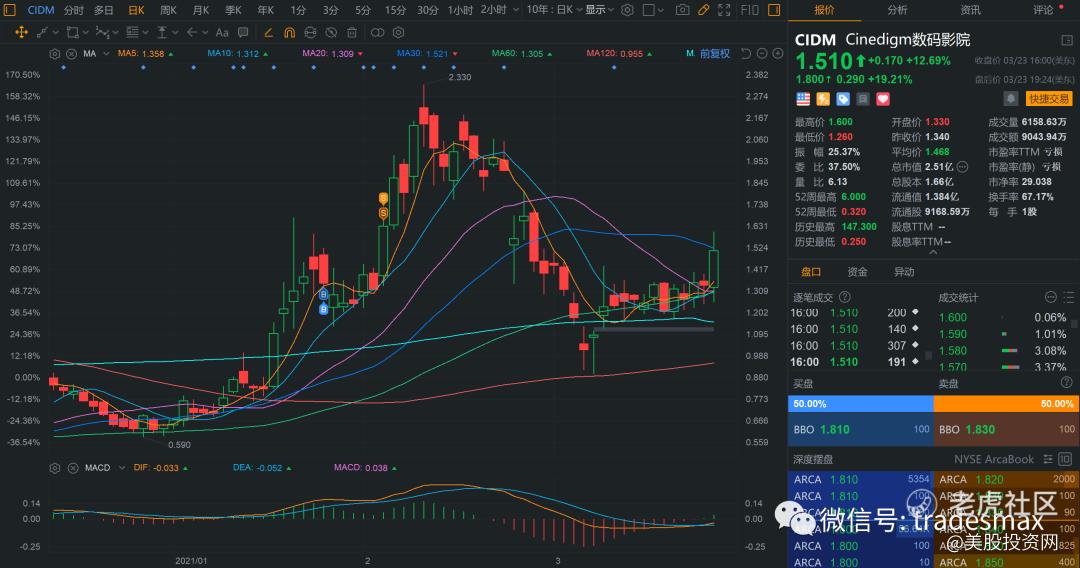Open MA indicator settings gear
This screenshot has width=1080, height=568.
[55, 54]
